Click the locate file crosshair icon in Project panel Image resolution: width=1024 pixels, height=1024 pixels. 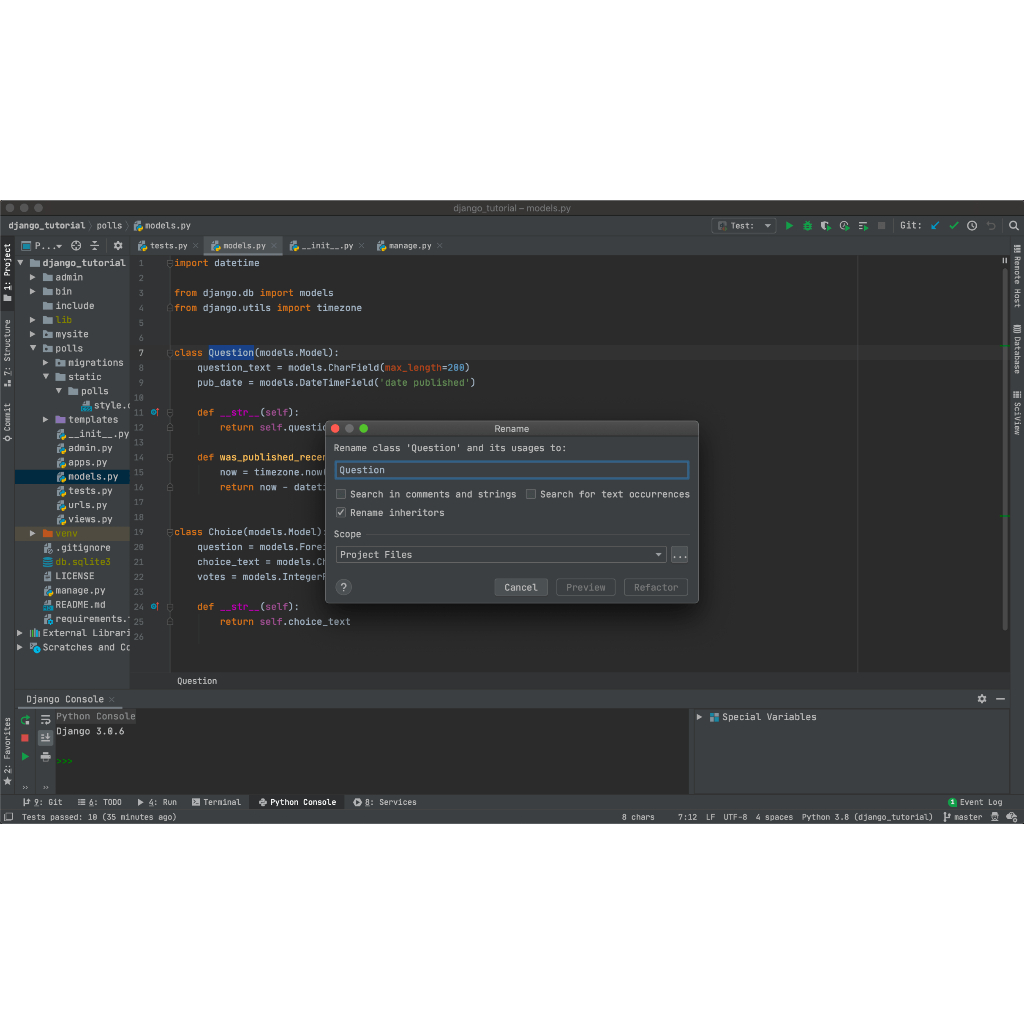pyautogui.click(x=76, y=246)
